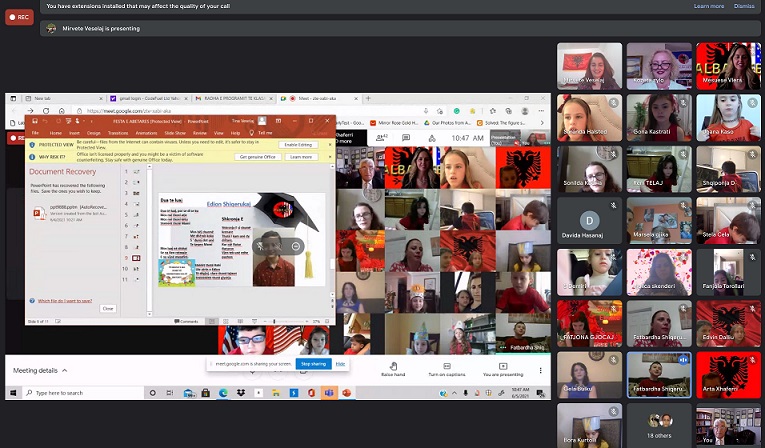Switch to the Slide Show ribbon tab
Image resolution: width=765 pixels, height=448 pixels.
tap(174, 132)
